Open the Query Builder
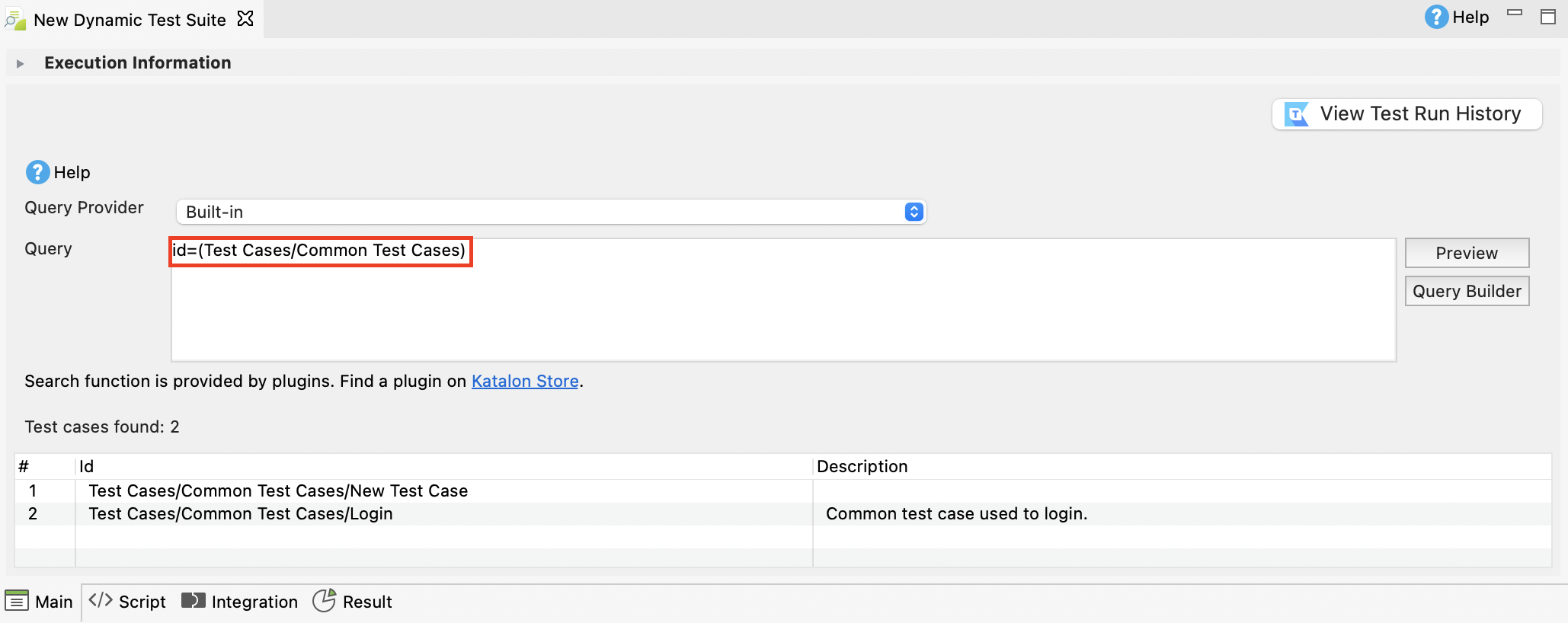Viewport: 1568px width, 623px height. tap(1467, 291)
